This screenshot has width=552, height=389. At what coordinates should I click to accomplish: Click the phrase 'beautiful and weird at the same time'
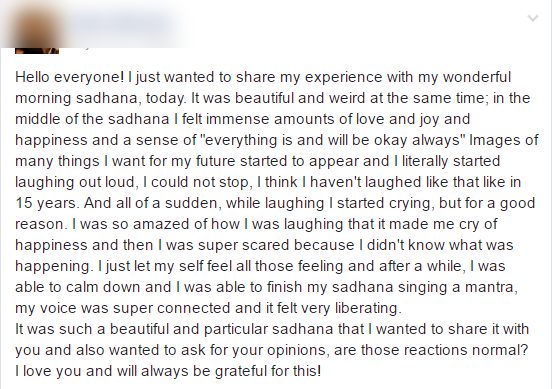(360, 98)
